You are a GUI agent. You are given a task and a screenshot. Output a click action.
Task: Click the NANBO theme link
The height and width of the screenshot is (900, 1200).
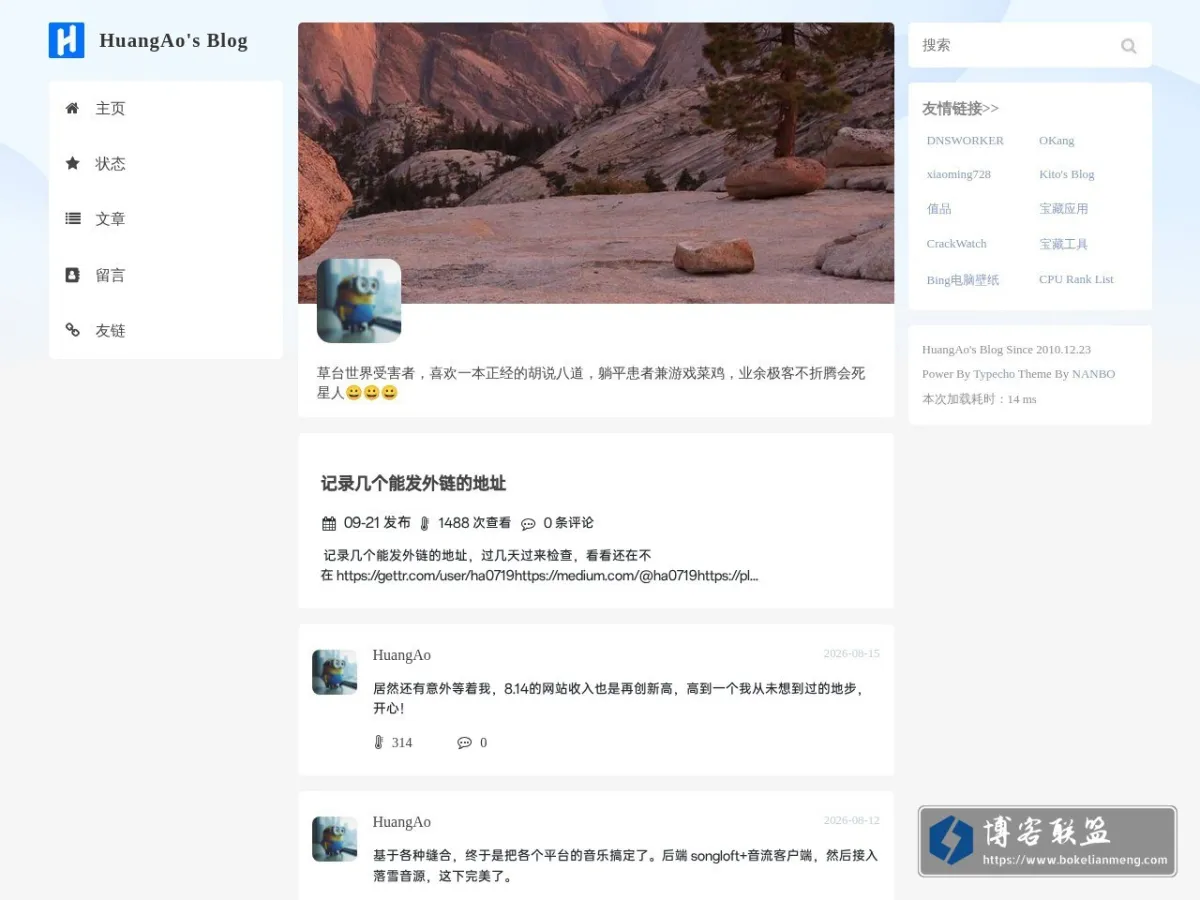(1093, 374)
